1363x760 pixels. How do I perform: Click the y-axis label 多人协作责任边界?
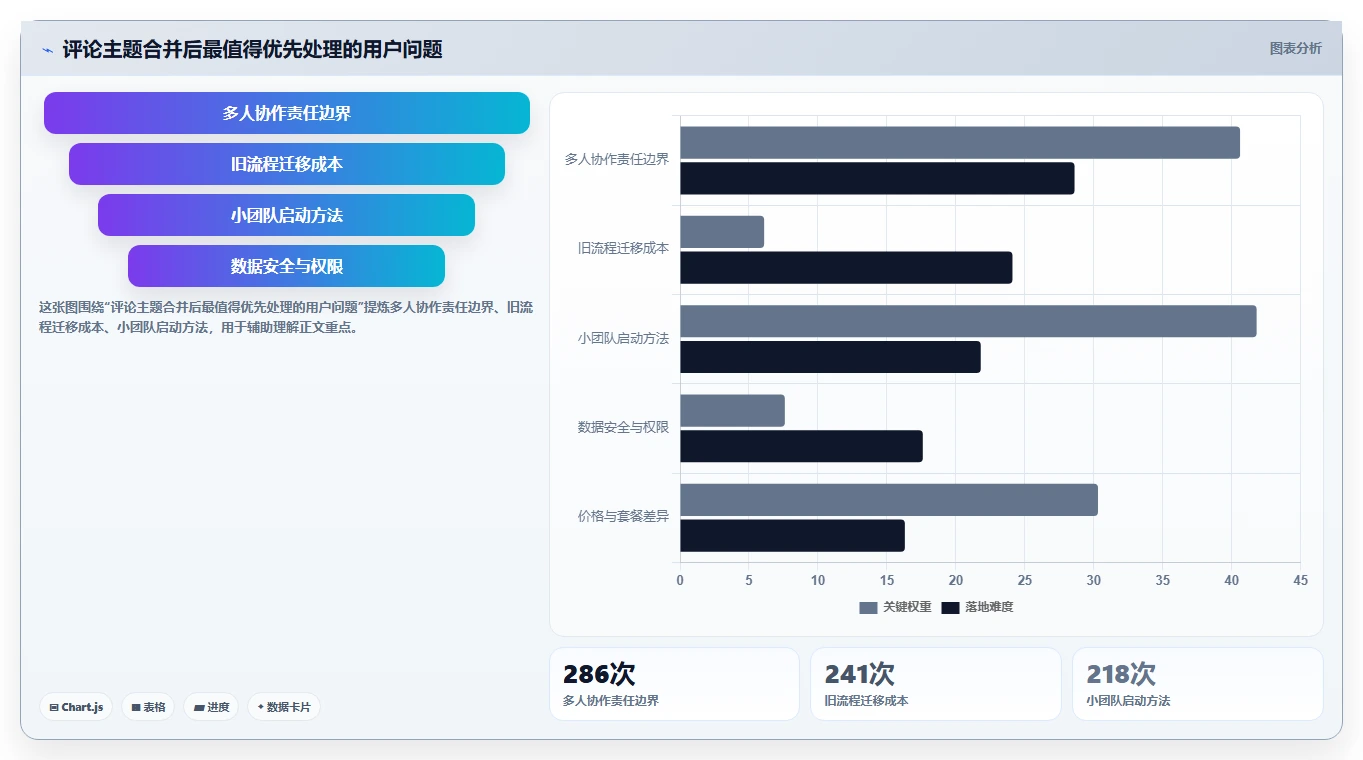[617, 159]
